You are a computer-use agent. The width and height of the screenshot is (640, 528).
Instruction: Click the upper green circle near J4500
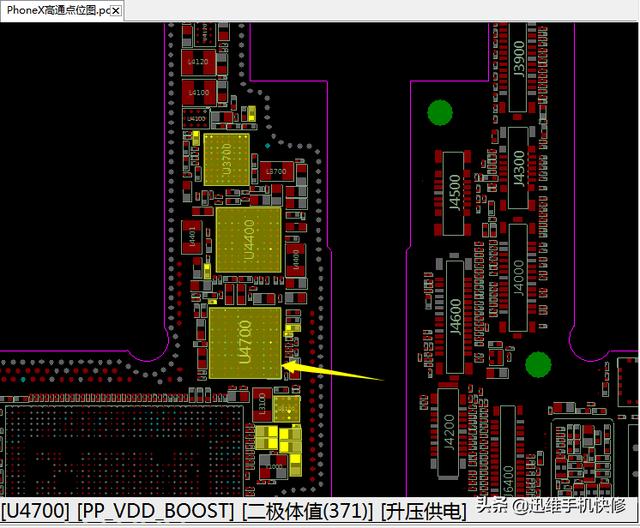(437, 112)
